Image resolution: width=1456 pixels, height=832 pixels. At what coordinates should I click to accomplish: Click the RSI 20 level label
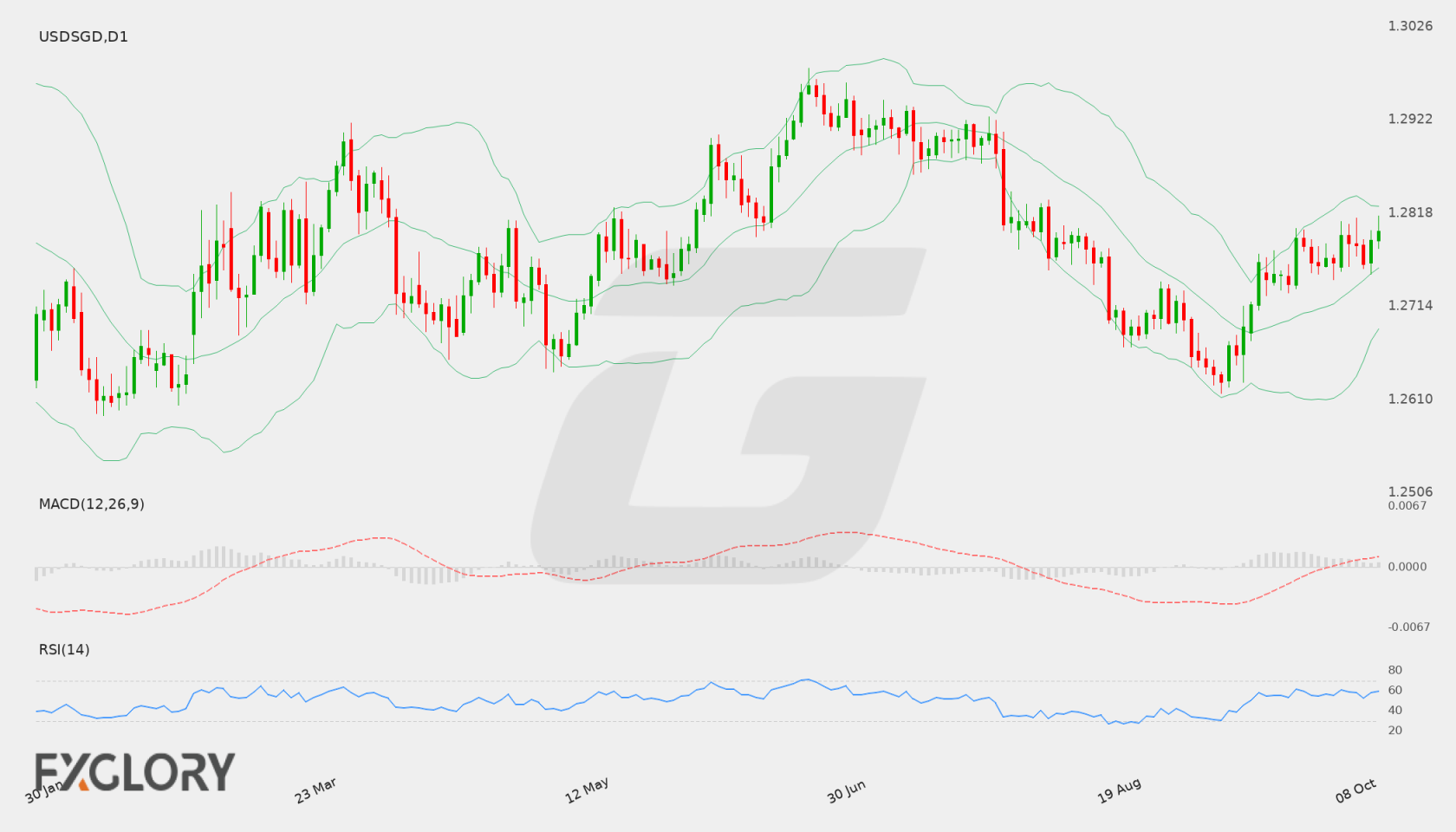point(1395,730)
